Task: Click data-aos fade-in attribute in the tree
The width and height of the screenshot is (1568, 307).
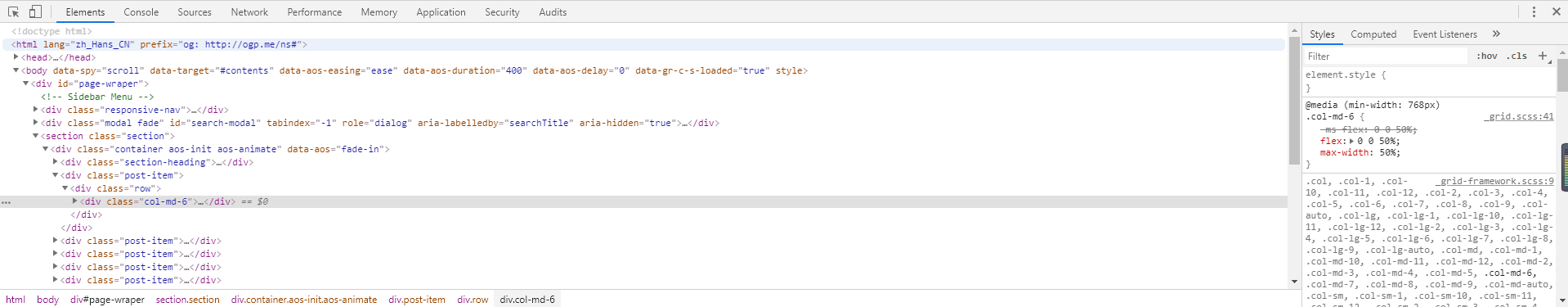Action: [335, 149]
